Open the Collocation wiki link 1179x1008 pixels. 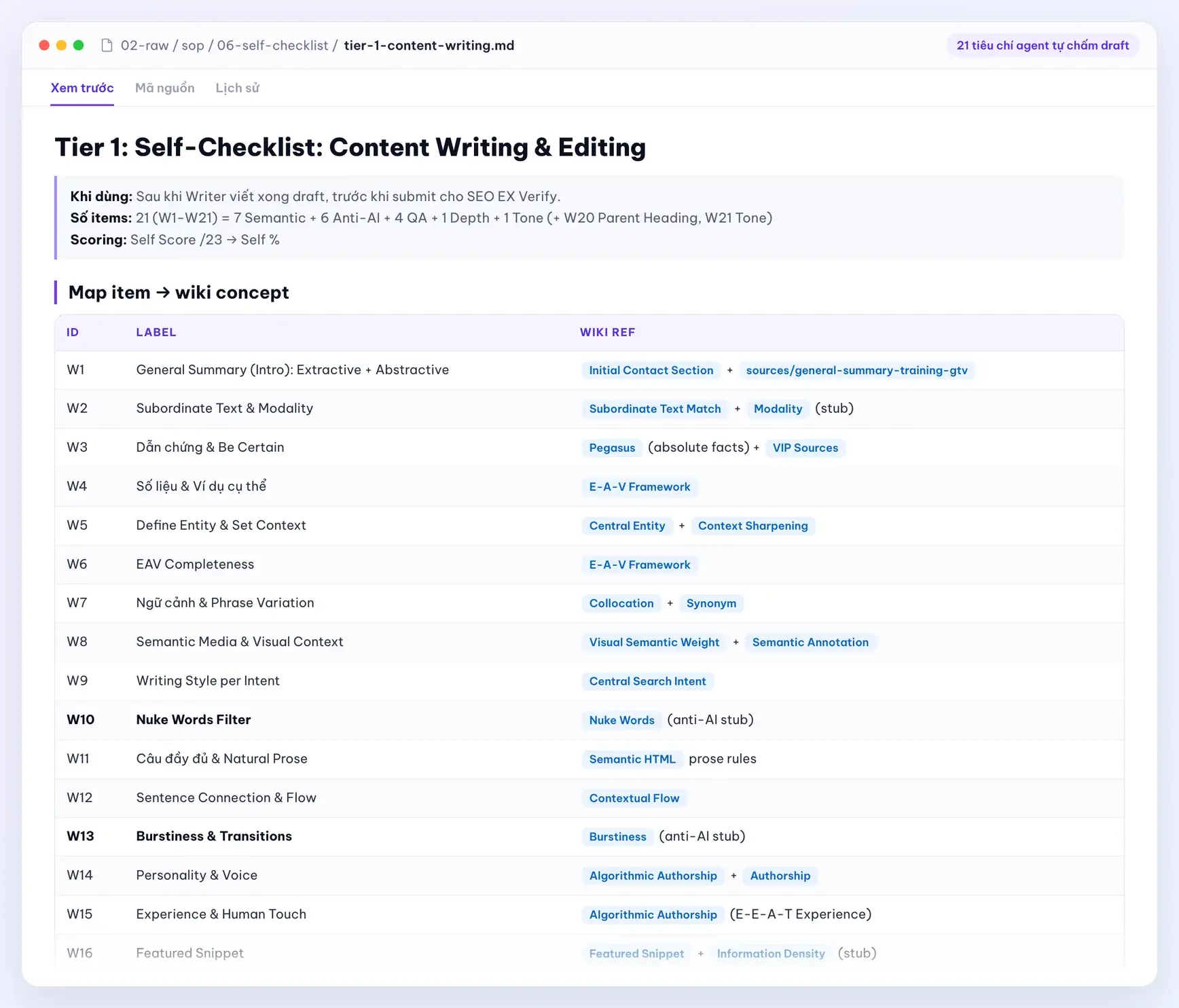coord(621,603)
